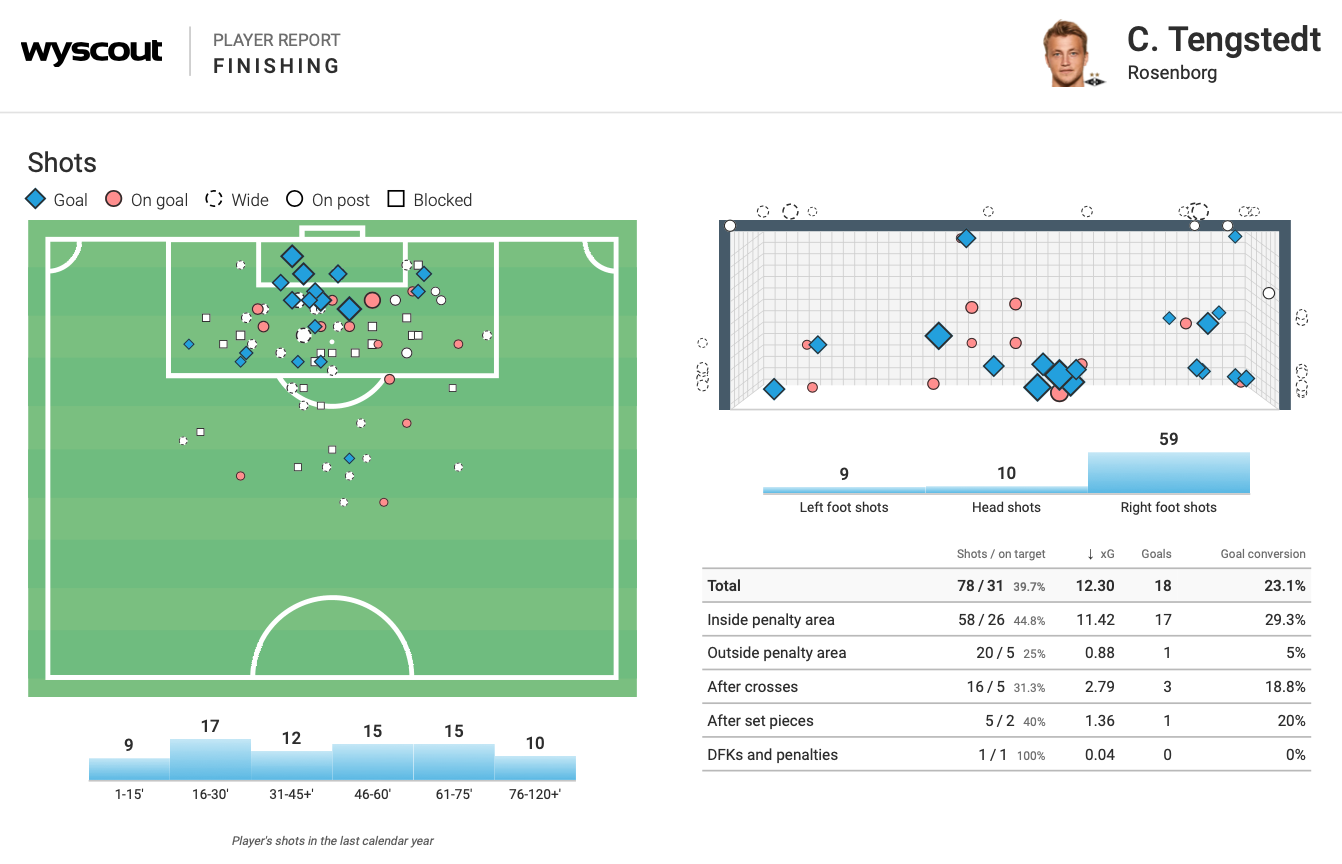This screenshot has height=864, width=1342.
Task: Click the Blocked square legend icon
Action: click(x=396, y=199)
